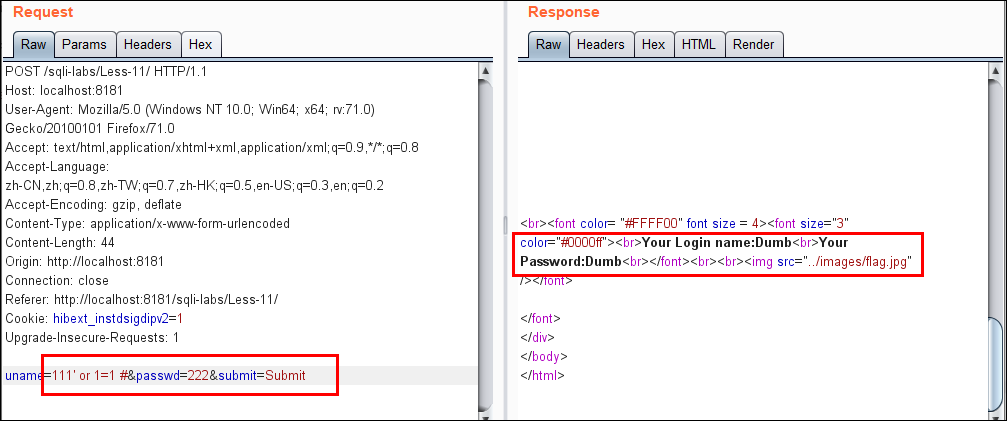1007x421 pixels.
Task: Click the hibext_instdsigdipv2 cookie name
Action: click(110, 318)
